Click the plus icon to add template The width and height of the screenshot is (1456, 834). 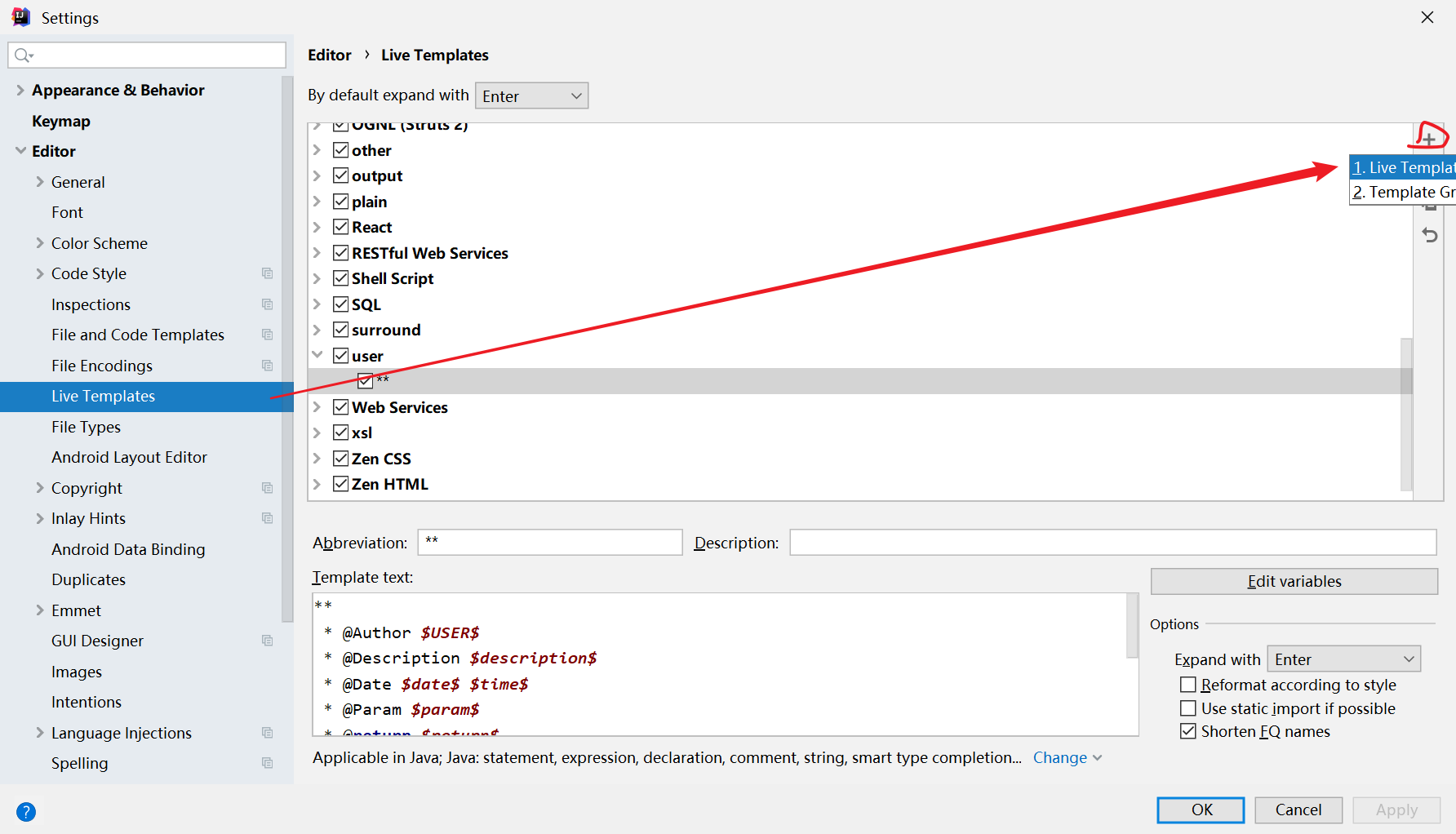(1428, 139)
